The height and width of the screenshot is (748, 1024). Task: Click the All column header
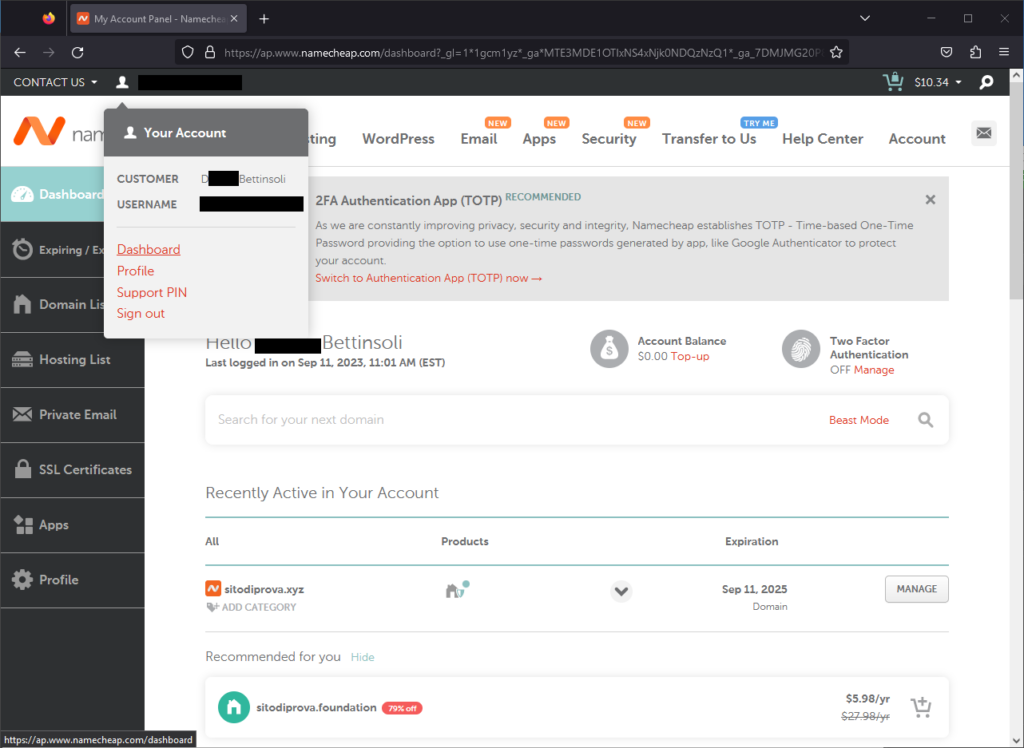212,542
